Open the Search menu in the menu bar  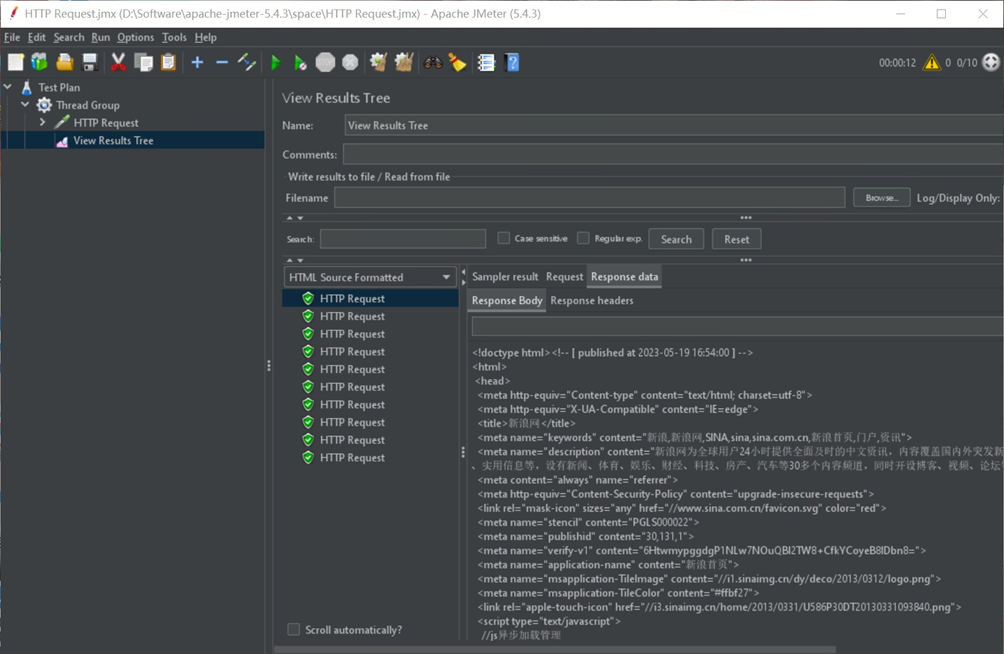coord(69,37)
